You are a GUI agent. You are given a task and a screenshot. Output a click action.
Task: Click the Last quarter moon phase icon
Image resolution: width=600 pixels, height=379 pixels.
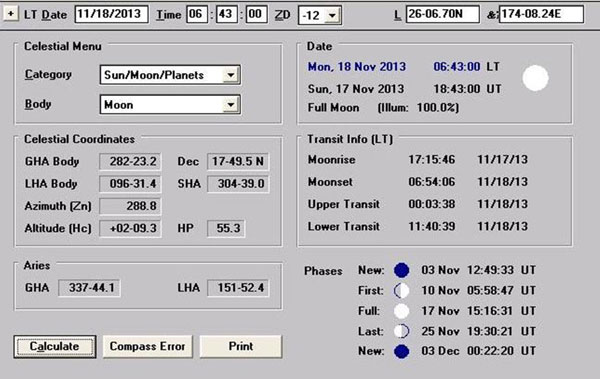[x=401, y=331]
